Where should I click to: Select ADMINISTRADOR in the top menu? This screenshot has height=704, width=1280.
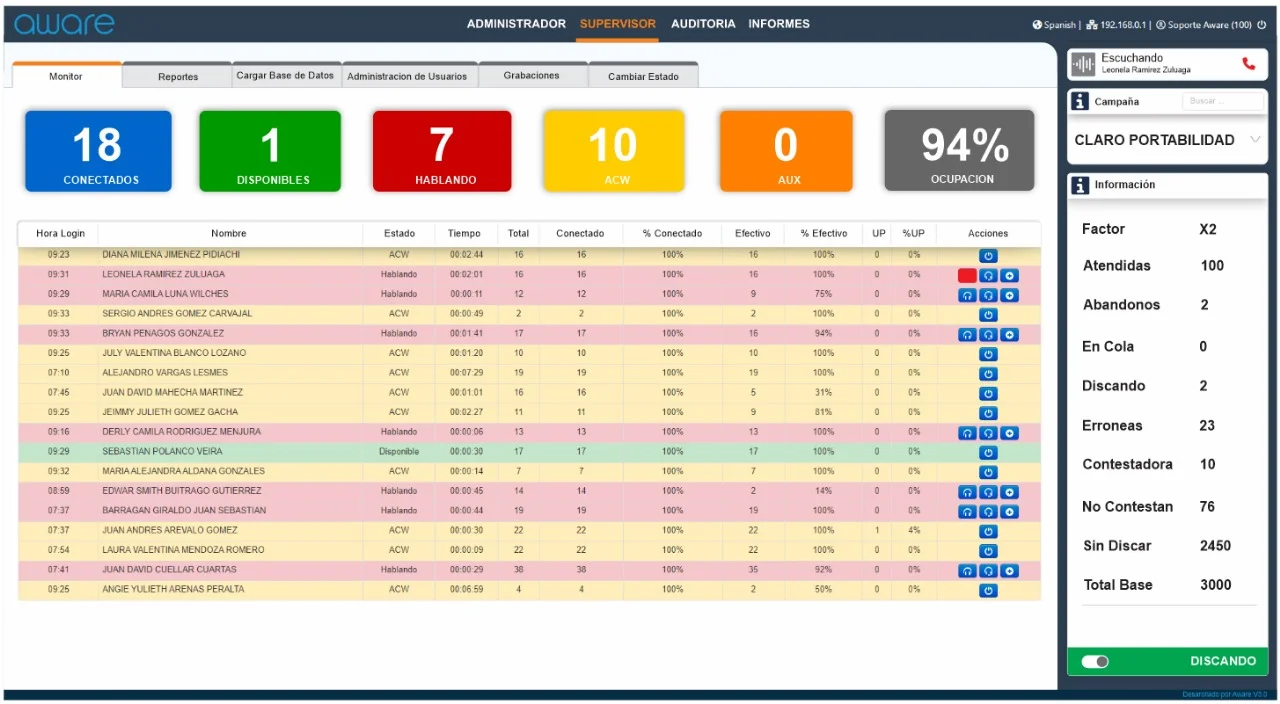[x=516, y=23]
